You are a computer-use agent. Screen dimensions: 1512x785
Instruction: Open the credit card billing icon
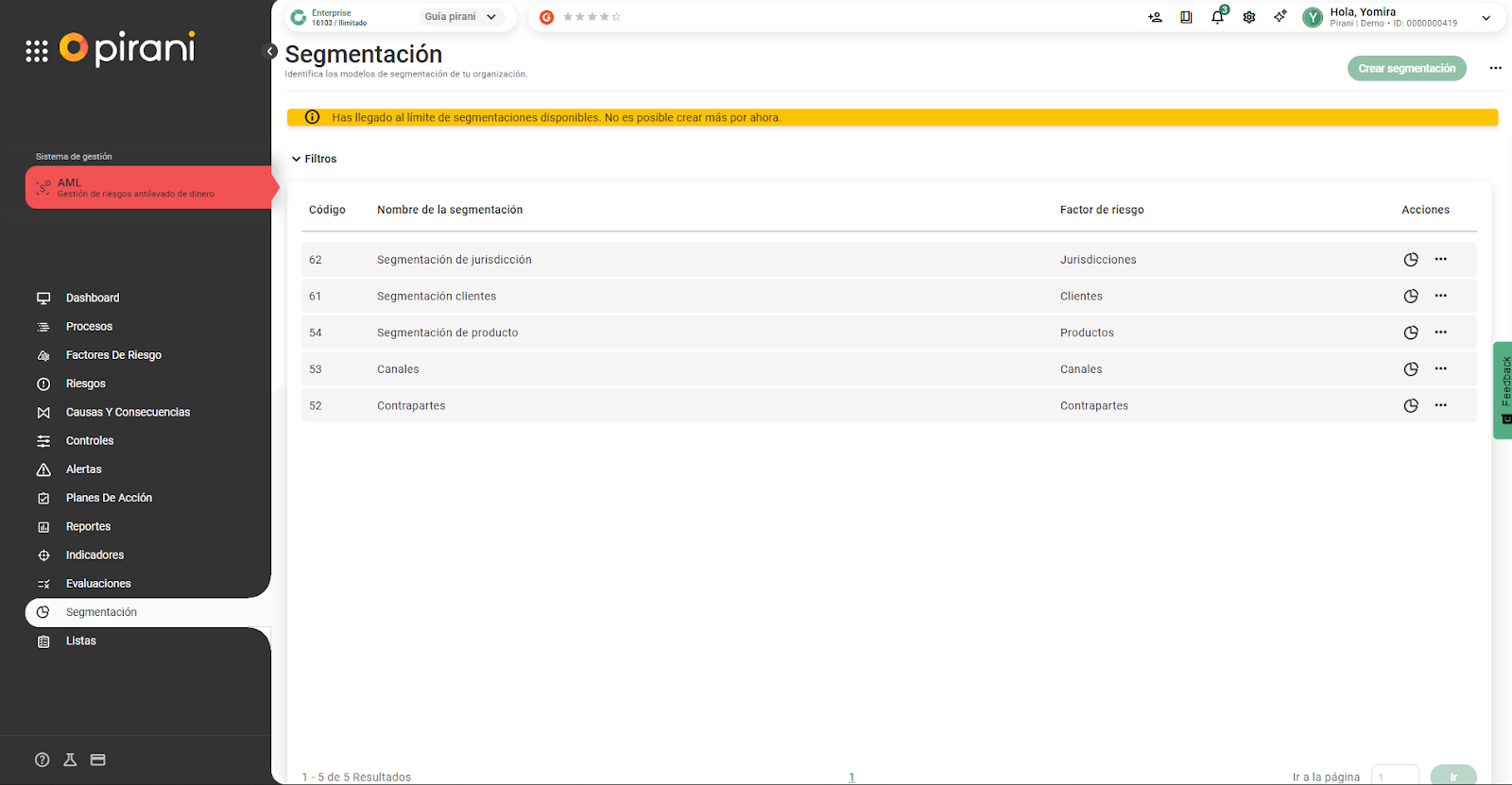98,759
